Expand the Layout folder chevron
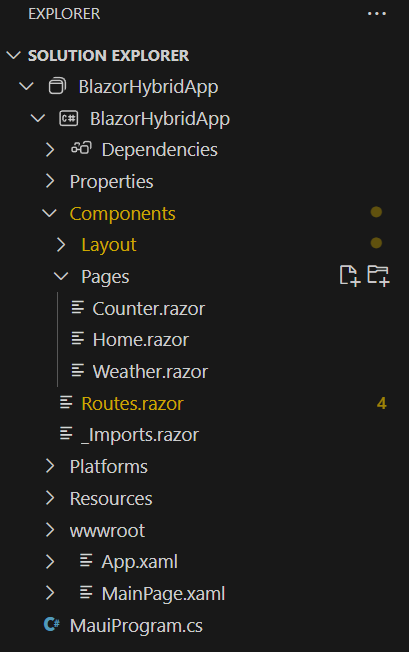Image resolution: width=409 pixels, height=652 pixels. point(61,245)
